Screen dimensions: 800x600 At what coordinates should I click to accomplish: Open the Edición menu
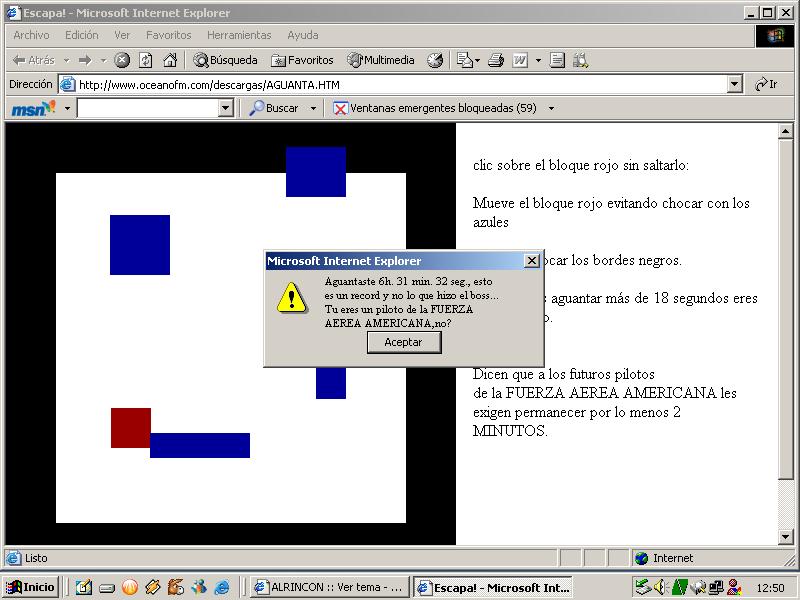pyautogui.click(x=82, y=35)
